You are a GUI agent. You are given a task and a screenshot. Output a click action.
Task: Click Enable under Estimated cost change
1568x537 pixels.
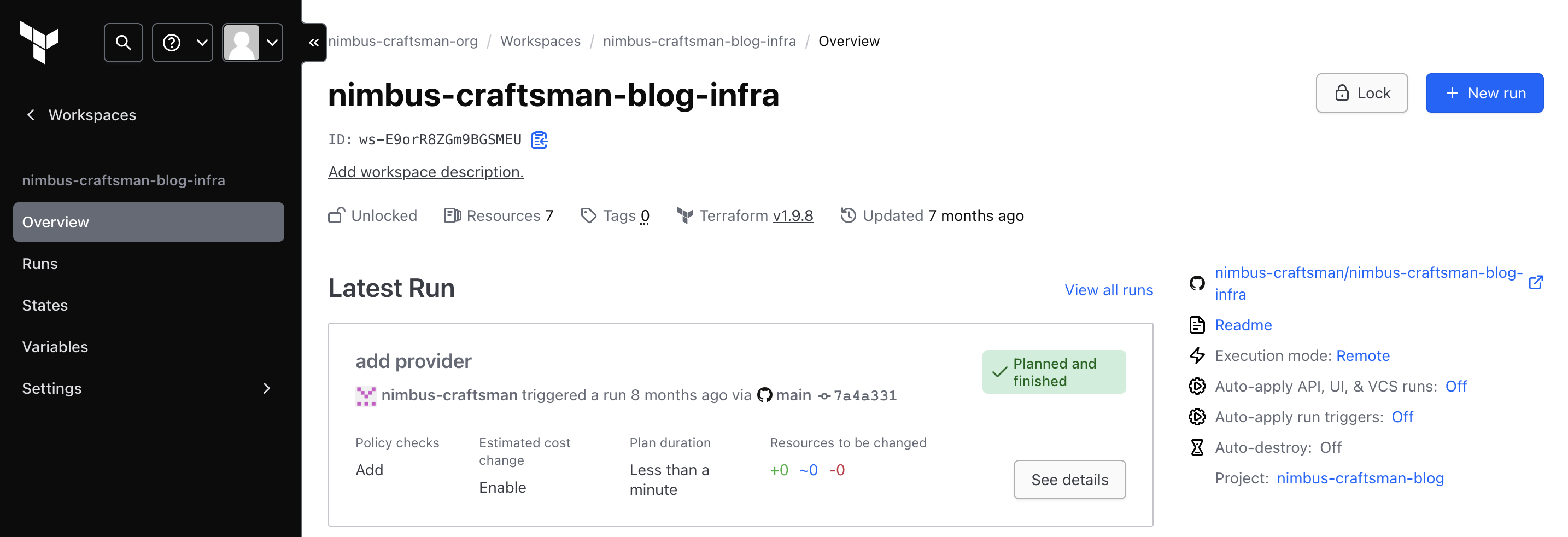(502, 488)
